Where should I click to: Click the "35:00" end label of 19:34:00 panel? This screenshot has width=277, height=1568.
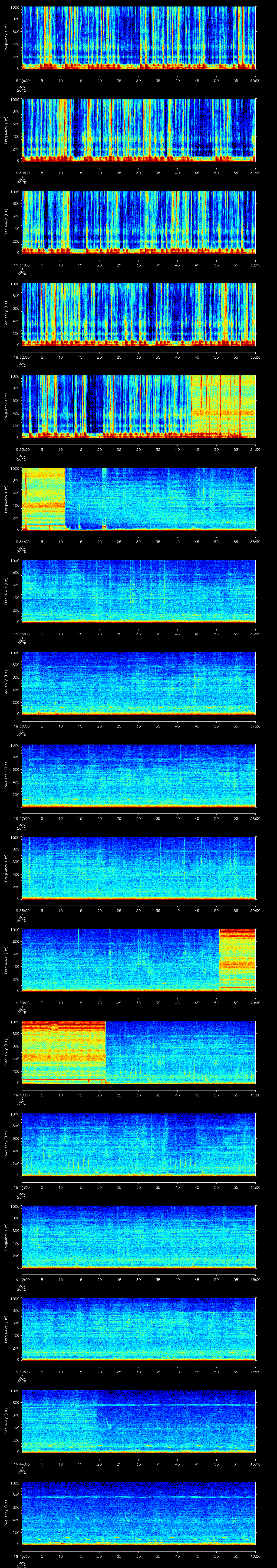255,542
